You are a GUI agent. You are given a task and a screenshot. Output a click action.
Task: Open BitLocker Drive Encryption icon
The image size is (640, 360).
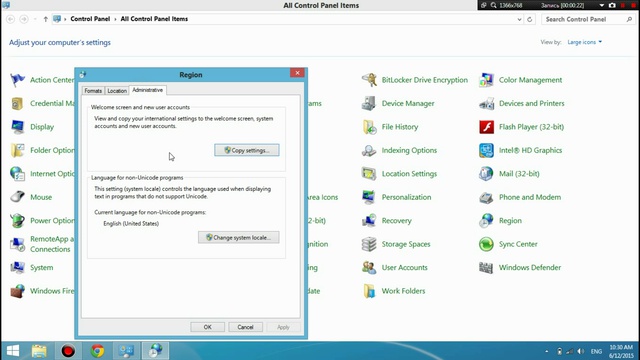(x=369, y=80)
